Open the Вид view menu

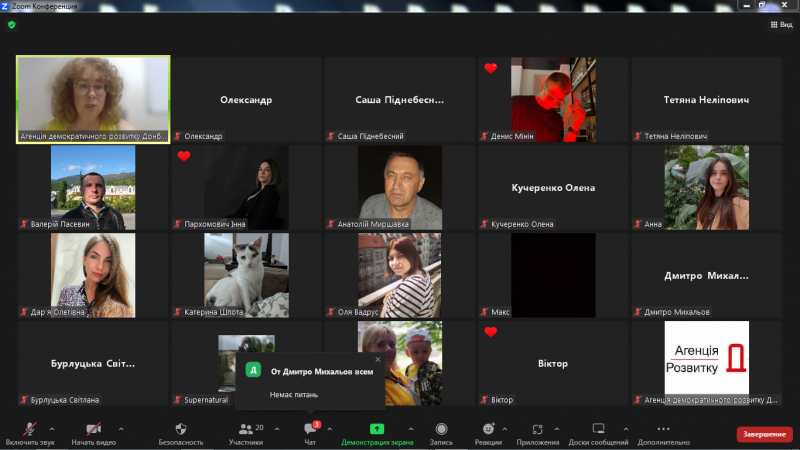780,25
